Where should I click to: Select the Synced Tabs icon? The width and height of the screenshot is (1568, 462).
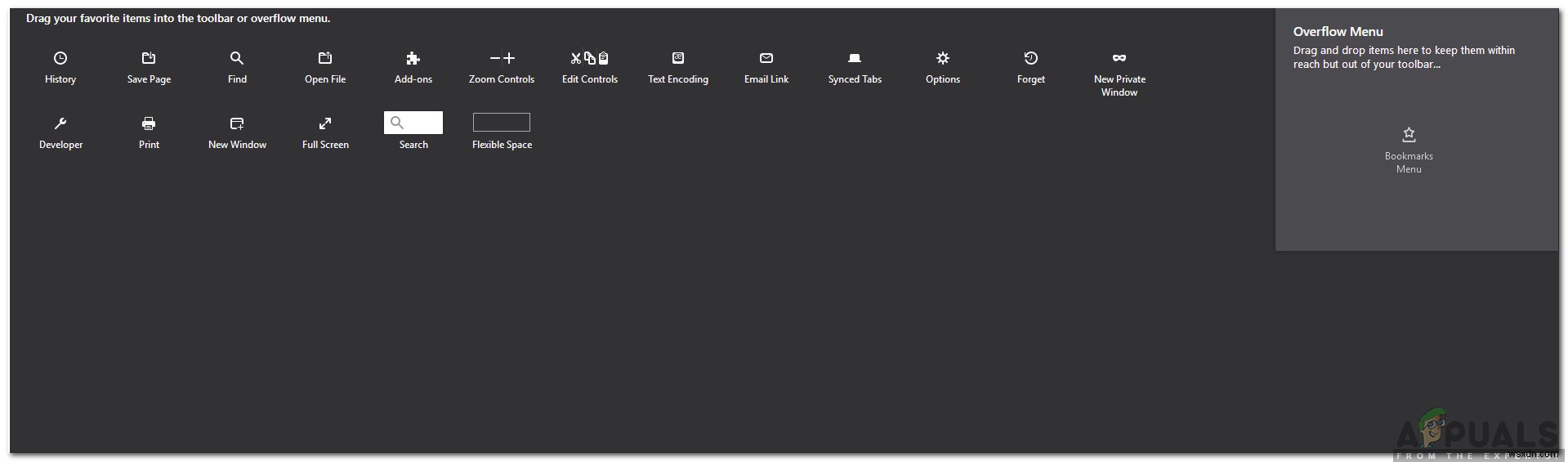(x=855, y=58)
